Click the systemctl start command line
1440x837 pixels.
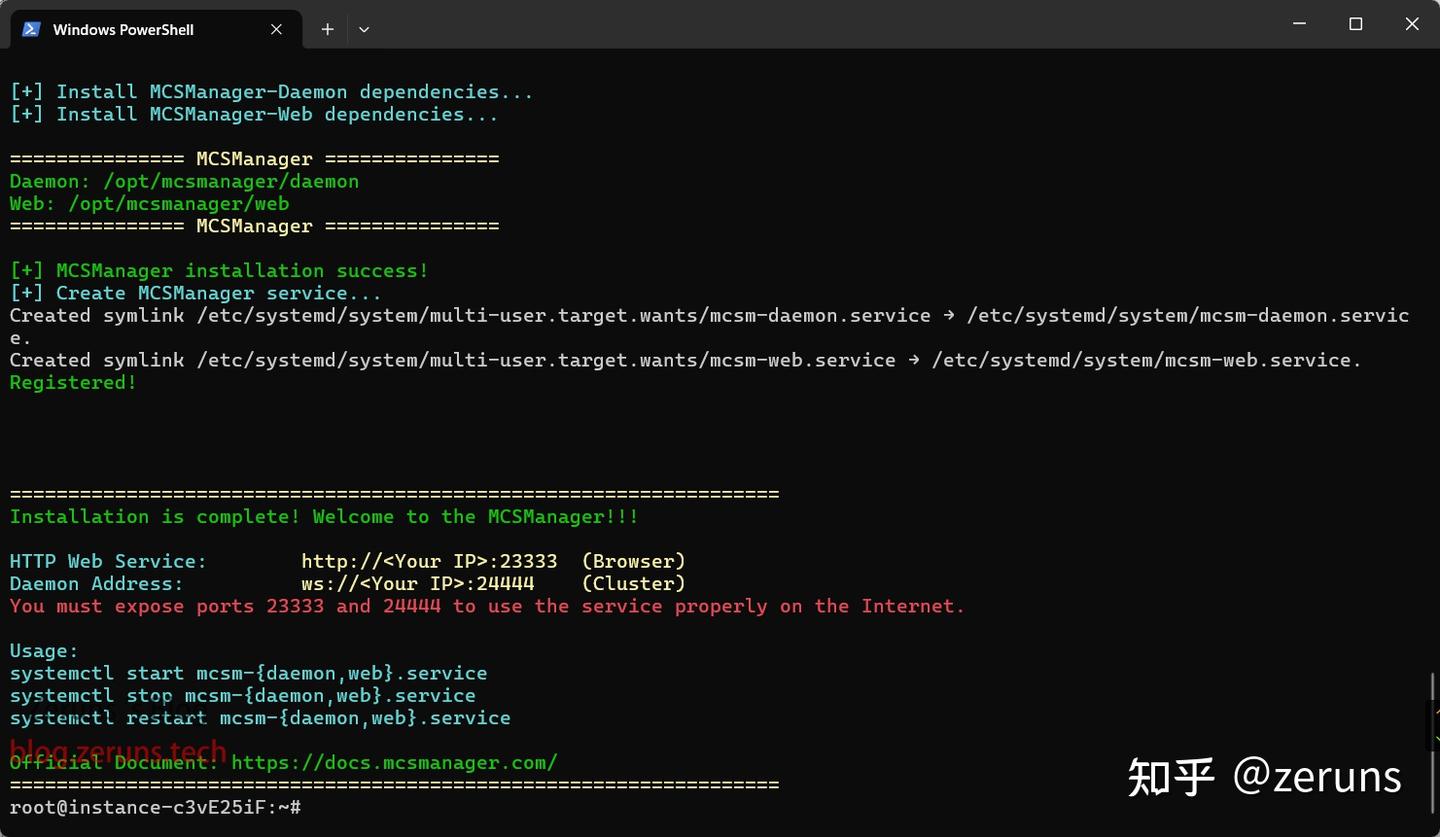tap(248, 673)
